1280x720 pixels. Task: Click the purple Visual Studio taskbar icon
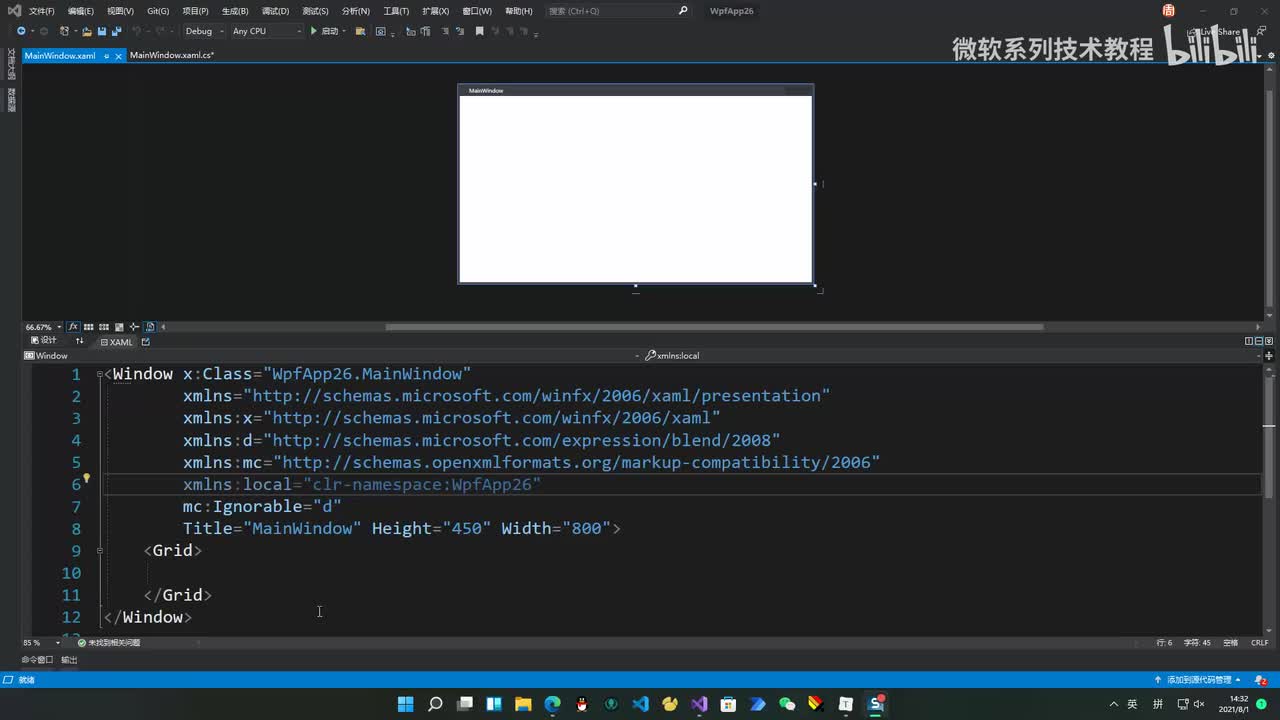click(699, 704)
